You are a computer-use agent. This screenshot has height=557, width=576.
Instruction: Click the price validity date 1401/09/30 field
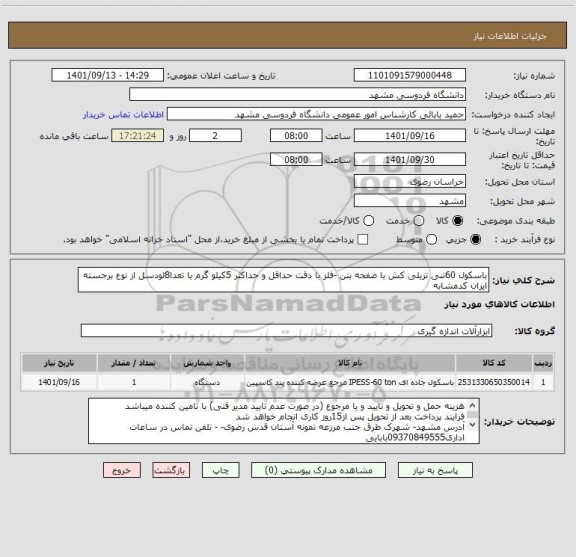click(410, 159)
